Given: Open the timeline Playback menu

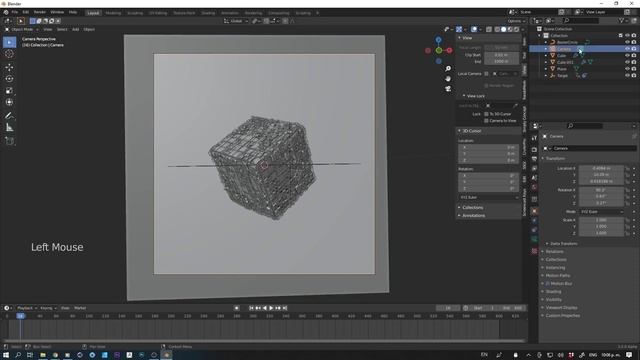Looking at the screenshot, I should pos(27,308).
